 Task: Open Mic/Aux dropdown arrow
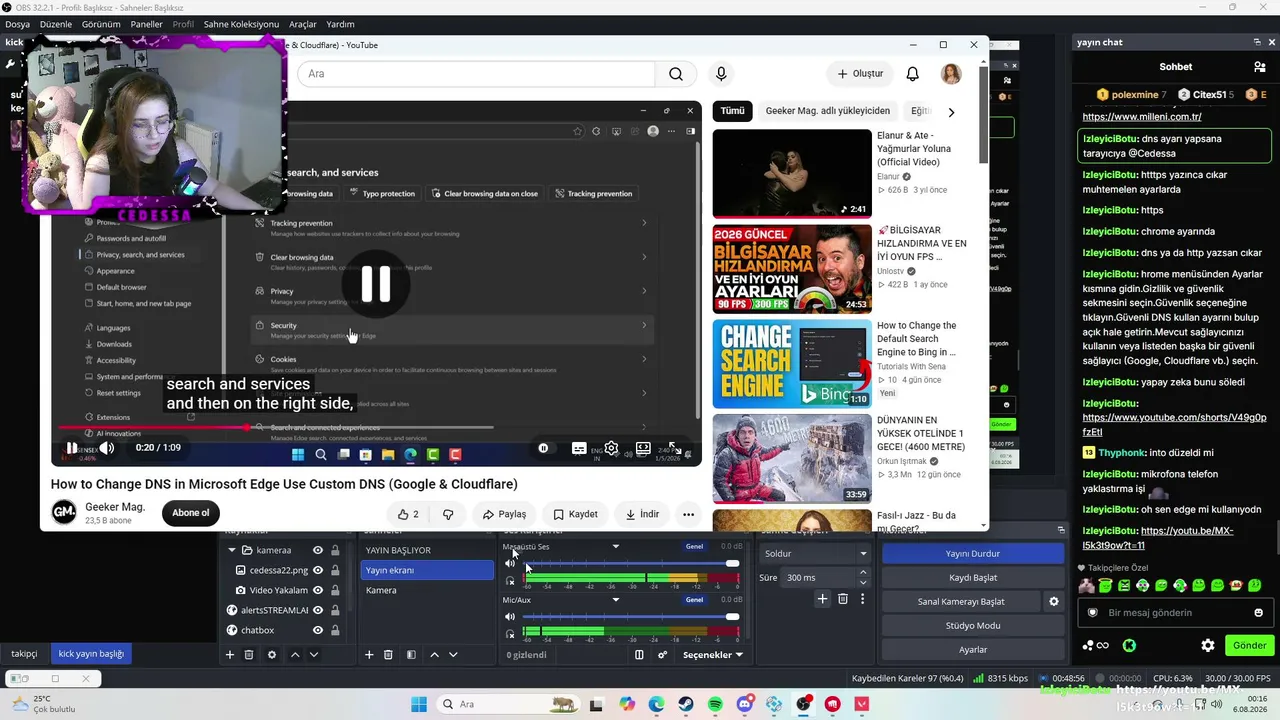[x=616, y=600]
